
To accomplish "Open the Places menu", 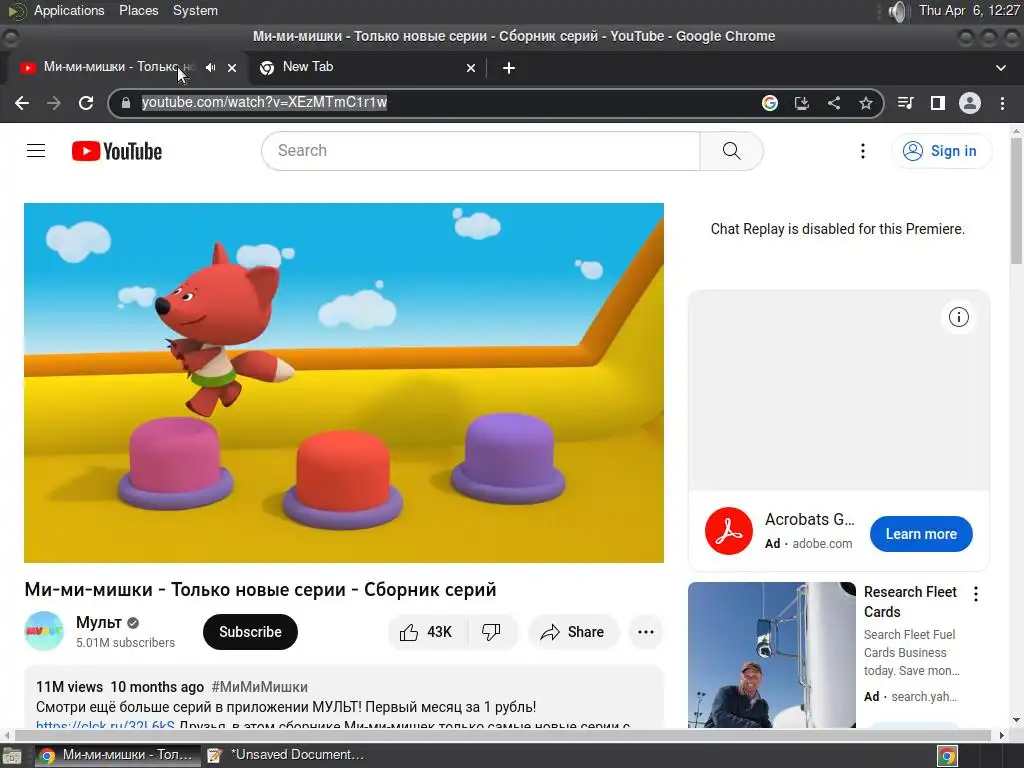I will (138, 10).
